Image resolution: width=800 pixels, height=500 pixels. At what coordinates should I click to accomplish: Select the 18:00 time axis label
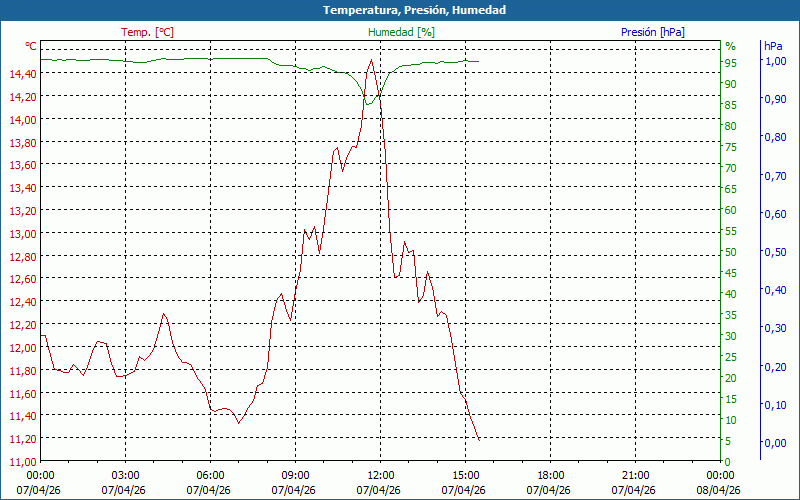point(550,475)
